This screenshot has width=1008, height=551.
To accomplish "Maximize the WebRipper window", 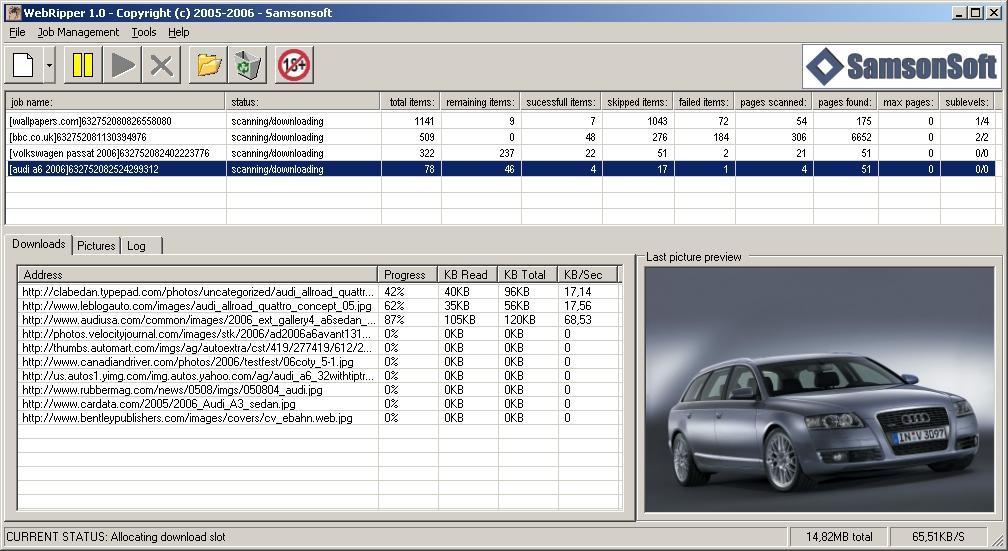I will pyautogui.click(x=976, y=12).
